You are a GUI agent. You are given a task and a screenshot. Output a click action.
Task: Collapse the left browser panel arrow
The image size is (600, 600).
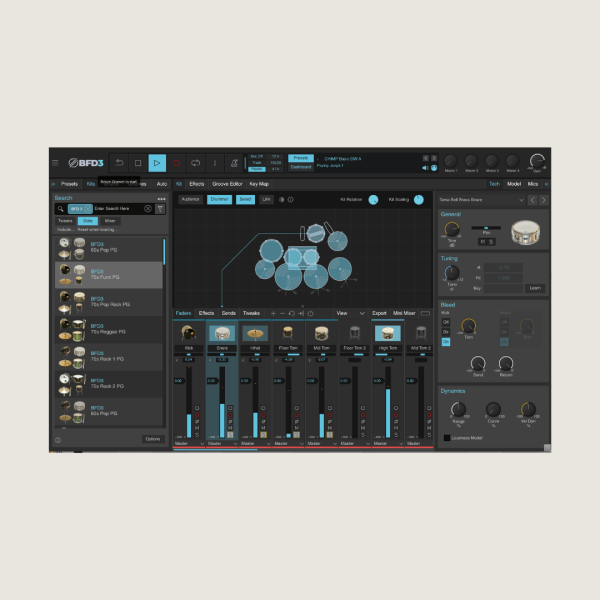53,184
